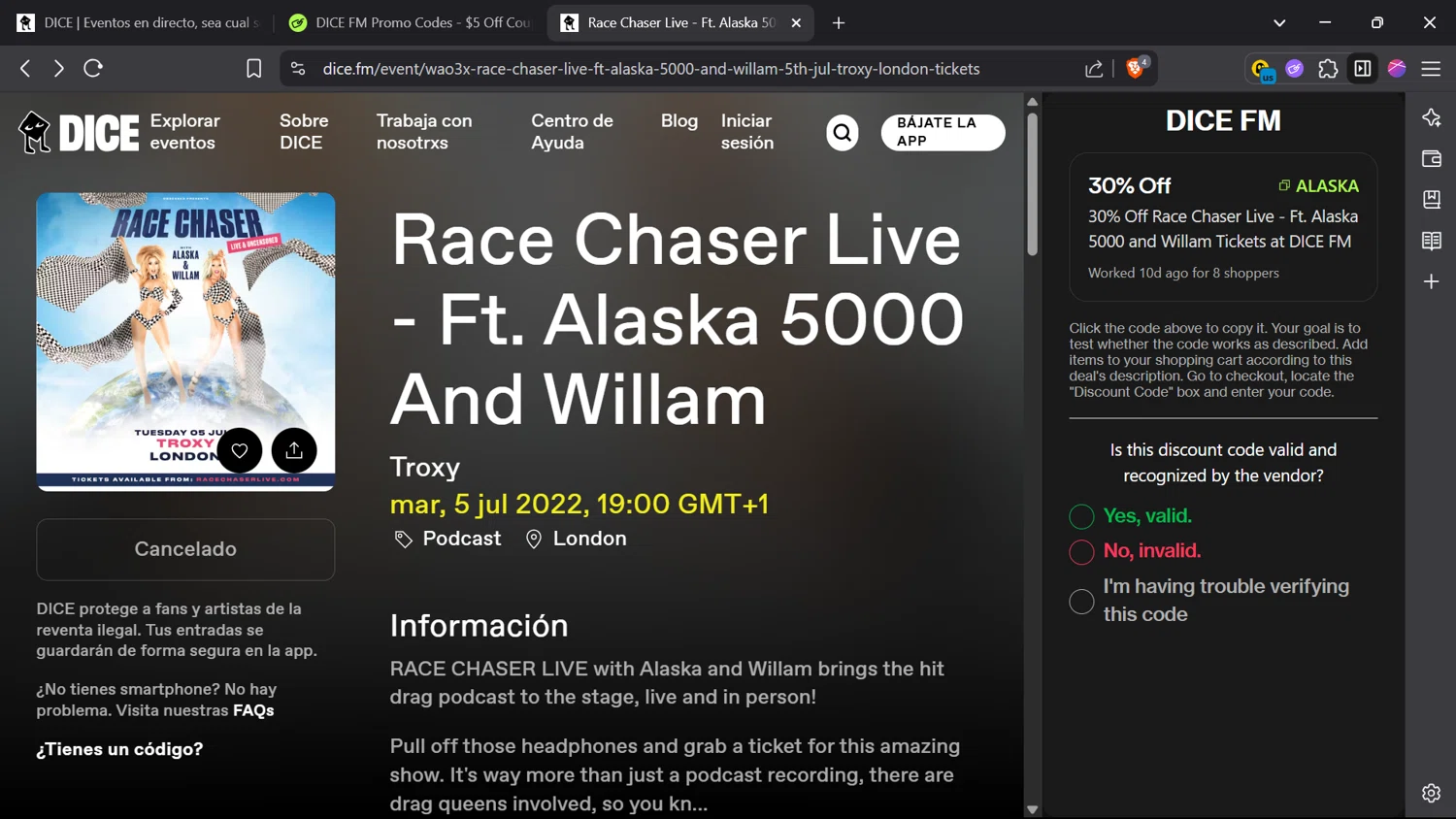Open the Wallet icon in the sidebar
The width and height of the screenshot is (1456, 819).
1431,158
